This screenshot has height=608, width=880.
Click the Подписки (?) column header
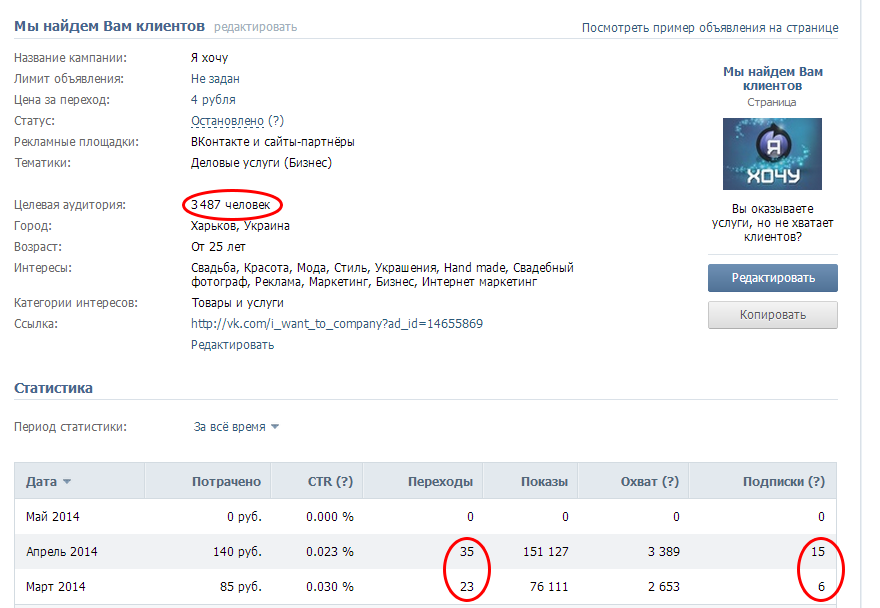pos(783,482)
